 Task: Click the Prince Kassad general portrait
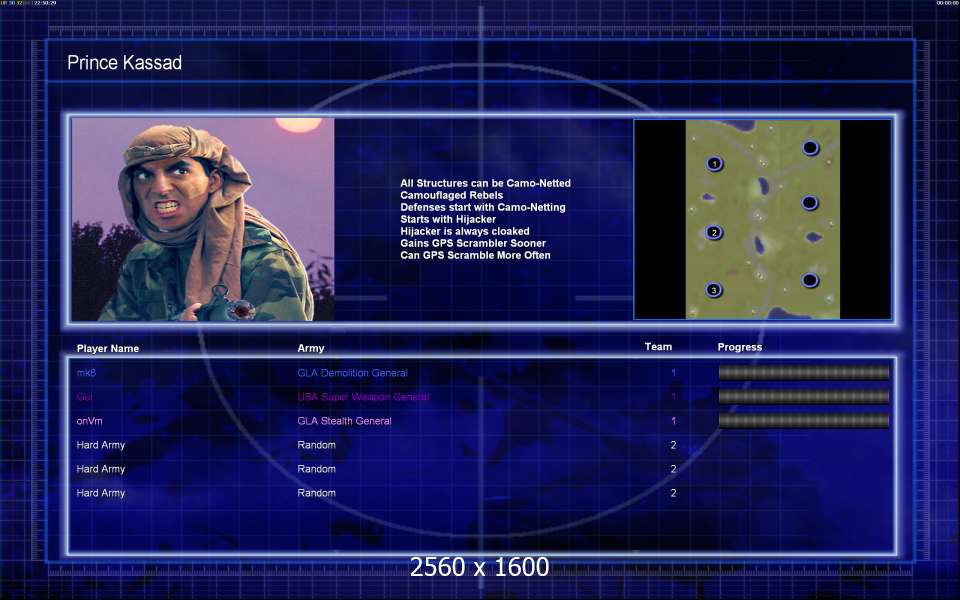tap(203, 219)
